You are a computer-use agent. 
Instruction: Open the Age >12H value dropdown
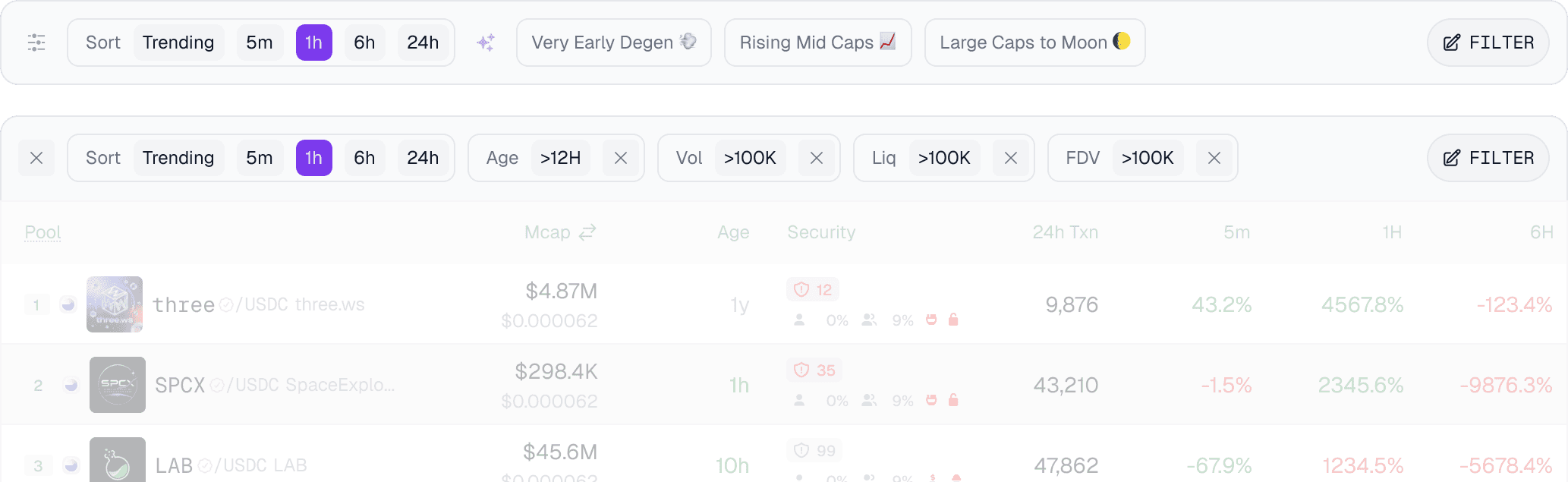[x=560, y=158]
